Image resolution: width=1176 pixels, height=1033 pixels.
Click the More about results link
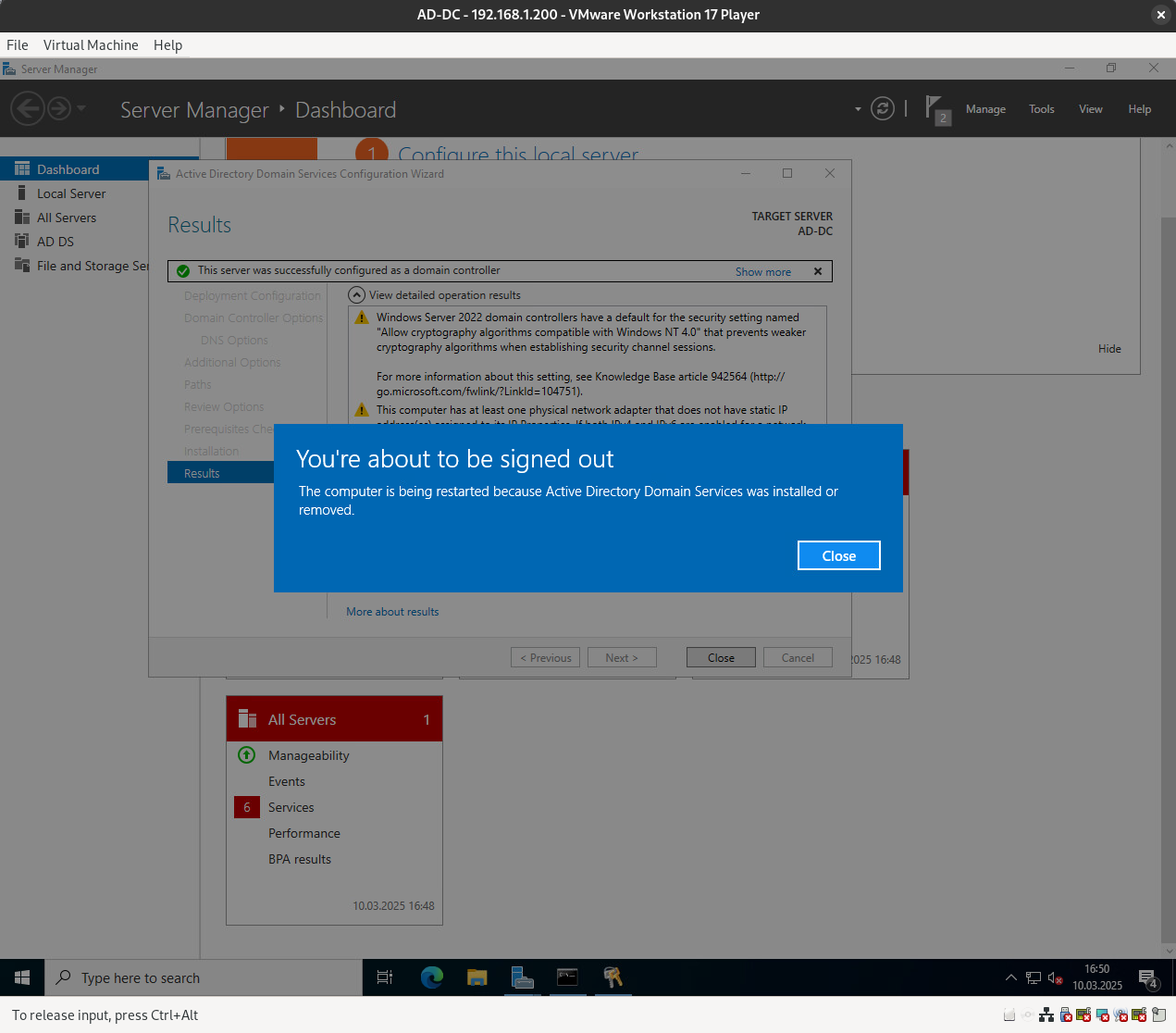392,612
